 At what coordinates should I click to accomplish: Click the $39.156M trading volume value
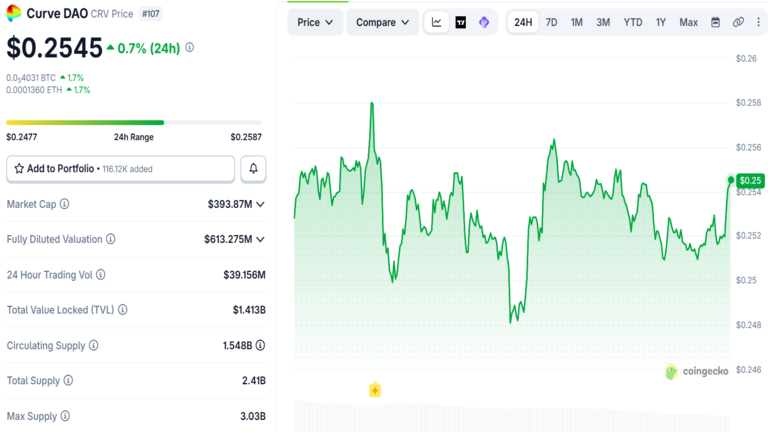[x=244, y=275]
